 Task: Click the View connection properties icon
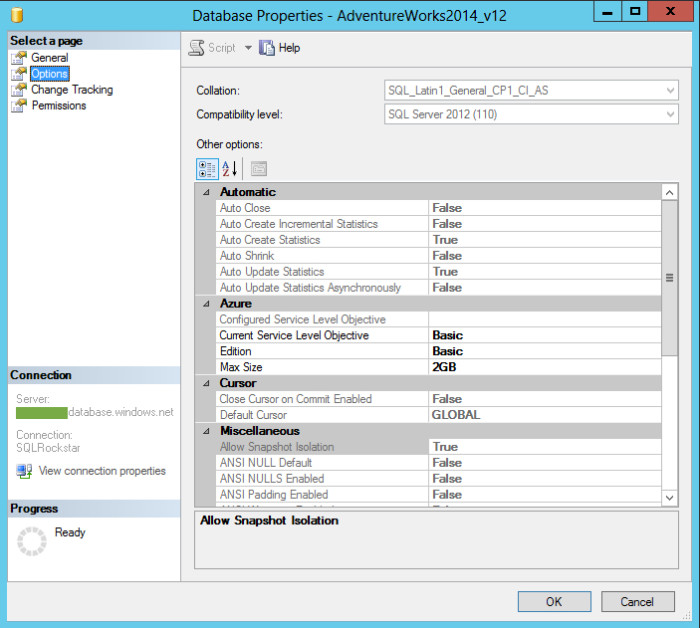point(24,471)
